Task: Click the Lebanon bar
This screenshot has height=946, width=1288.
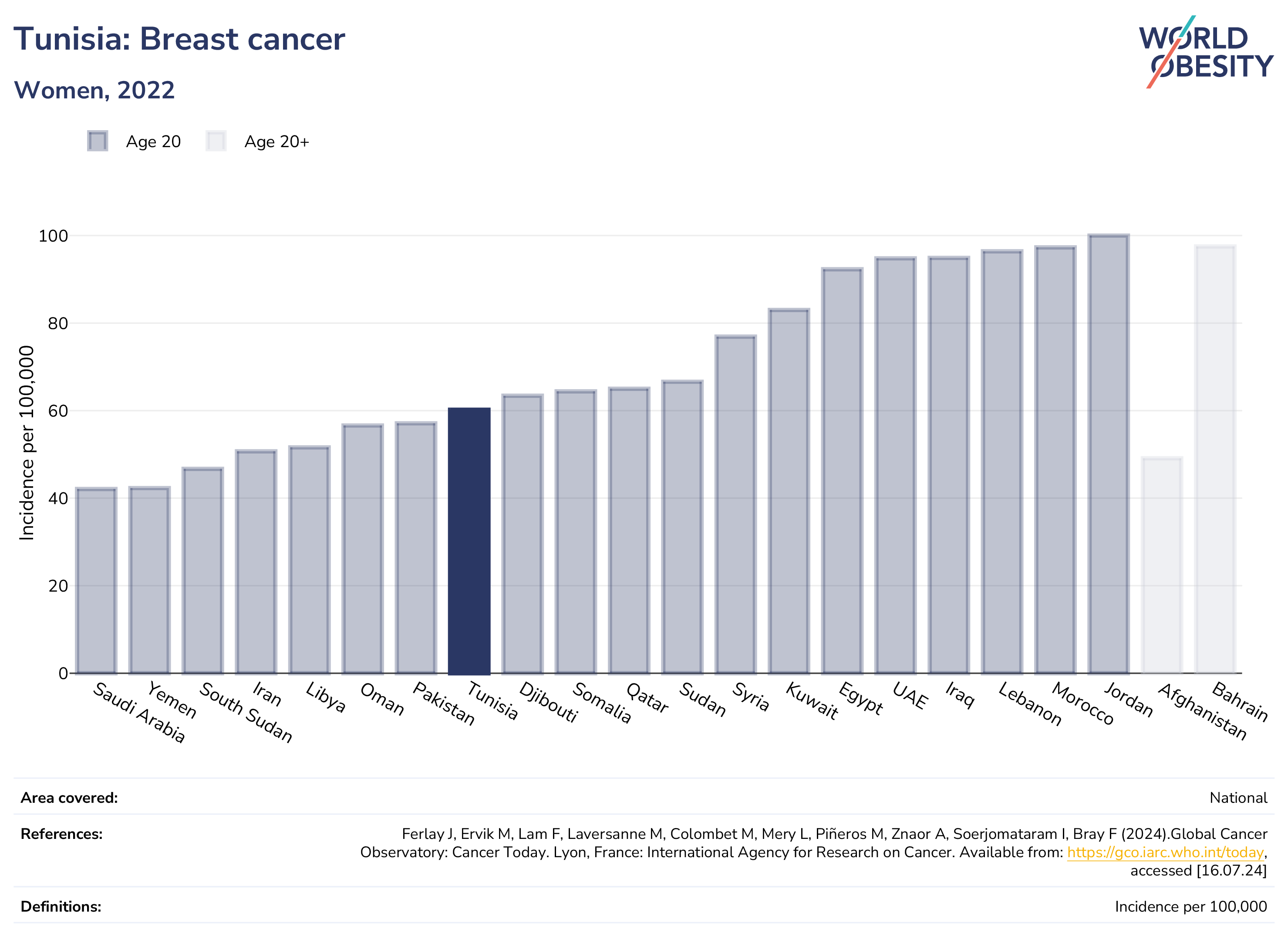Action: click(x=1002, y=462)
